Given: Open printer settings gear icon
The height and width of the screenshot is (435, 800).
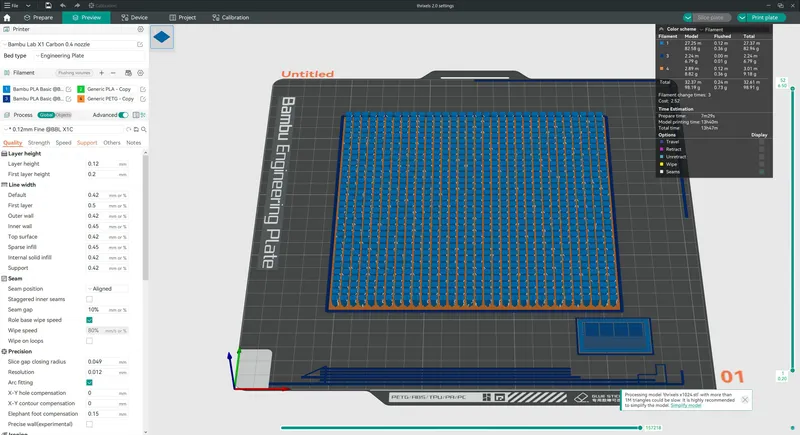Looking at the screenshot, I should (140, 30).
